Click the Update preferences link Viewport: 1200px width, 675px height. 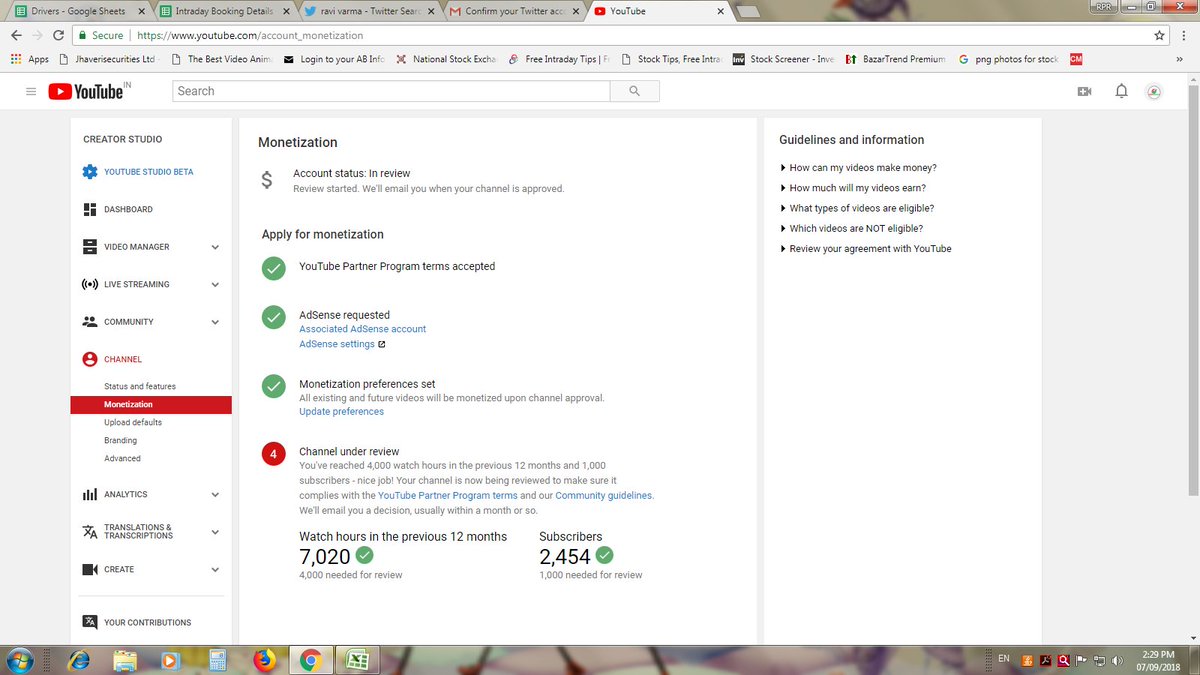[x=341, y=412]
